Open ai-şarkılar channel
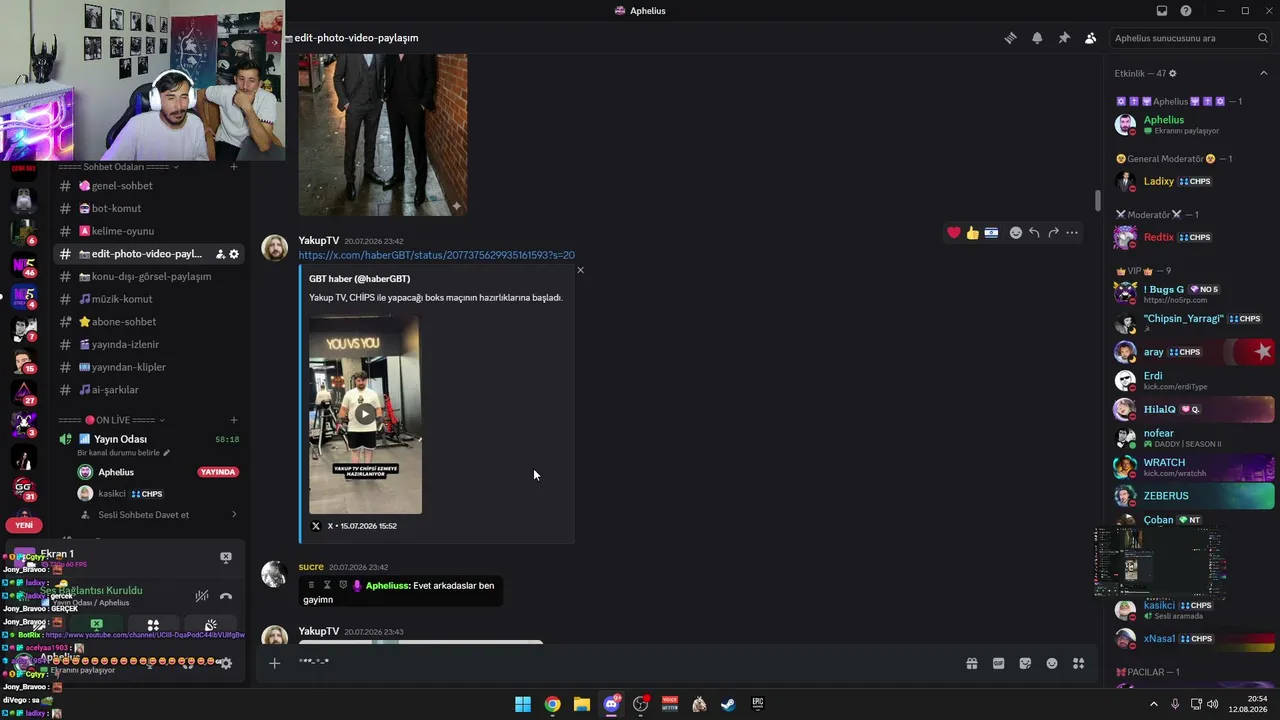The height and width of the screenshot is (720, 1280). pyautogui.click(x=150, y=390)
